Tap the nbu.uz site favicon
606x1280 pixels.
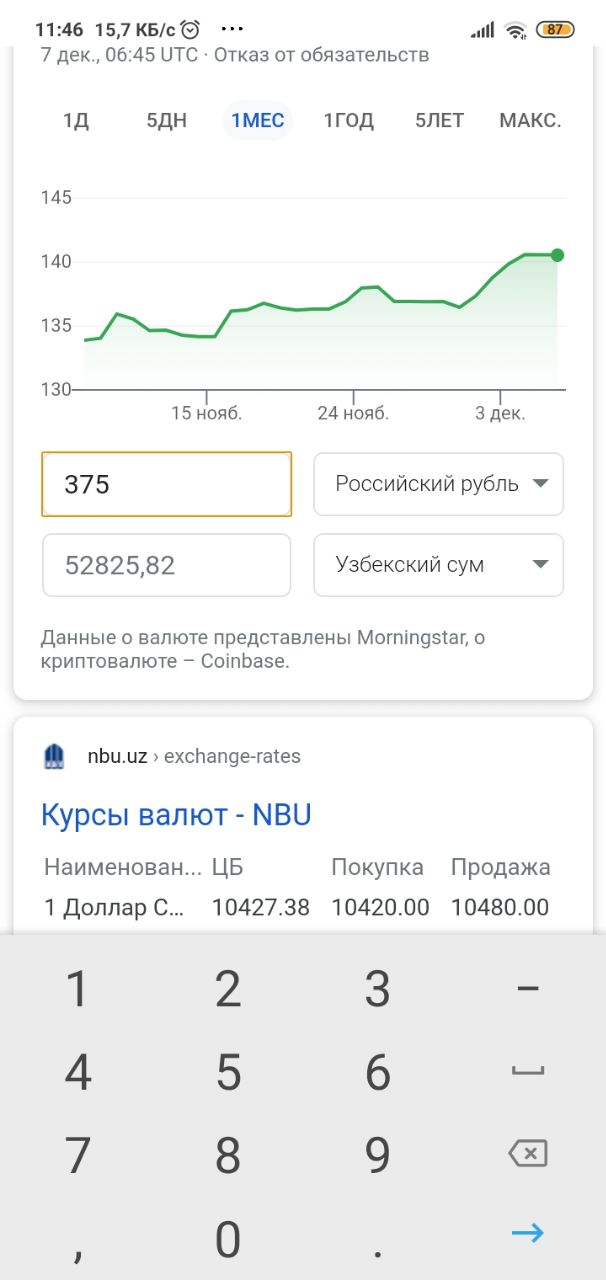(54, 757)
